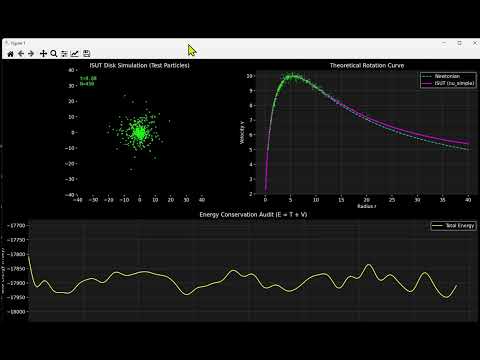
Task: Activate the Zoom to rectangle tool
Action: pos(54,54)
